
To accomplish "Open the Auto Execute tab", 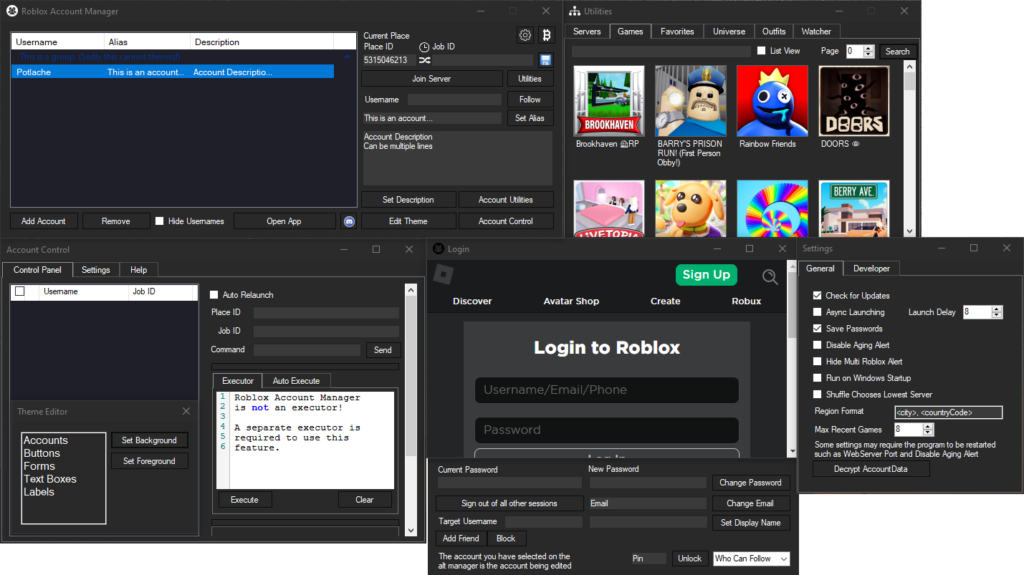I will pos(296,381).
